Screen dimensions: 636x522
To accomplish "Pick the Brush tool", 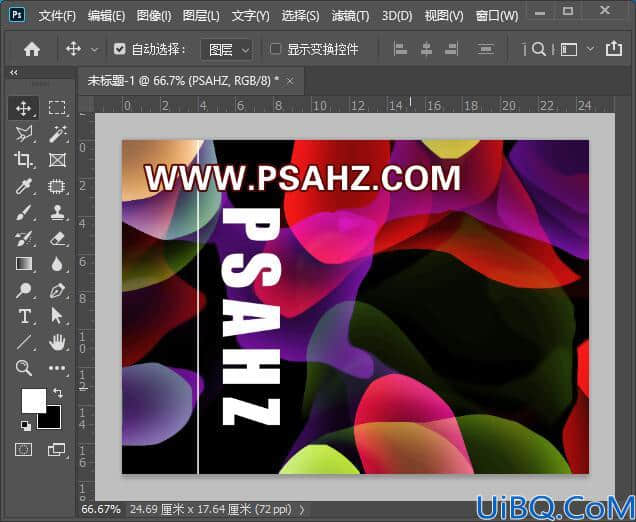I will click(x=24, y=212).
